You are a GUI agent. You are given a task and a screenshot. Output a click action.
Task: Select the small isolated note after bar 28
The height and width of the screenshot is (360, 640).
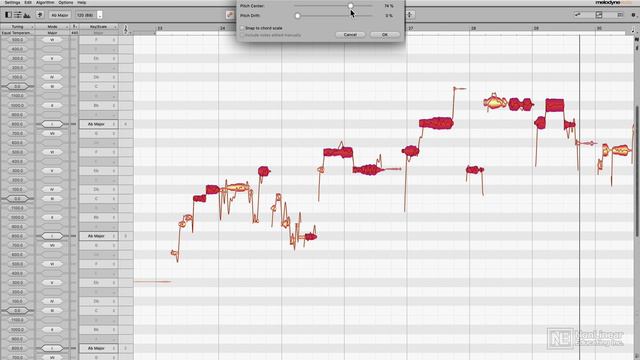click(x=475, y=169)
